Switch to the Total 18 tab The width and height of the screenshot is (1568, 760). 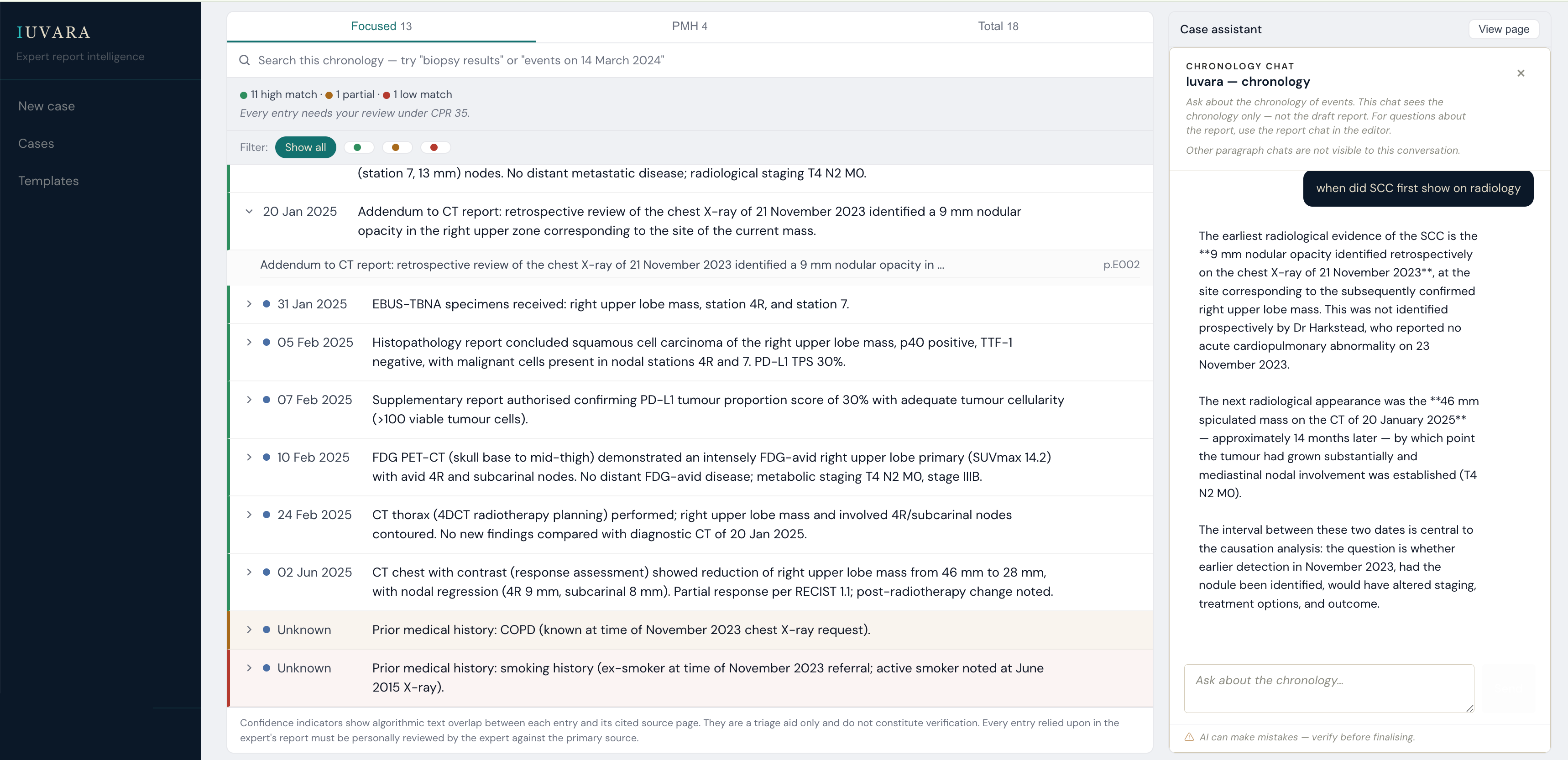(x=998, y=26)
